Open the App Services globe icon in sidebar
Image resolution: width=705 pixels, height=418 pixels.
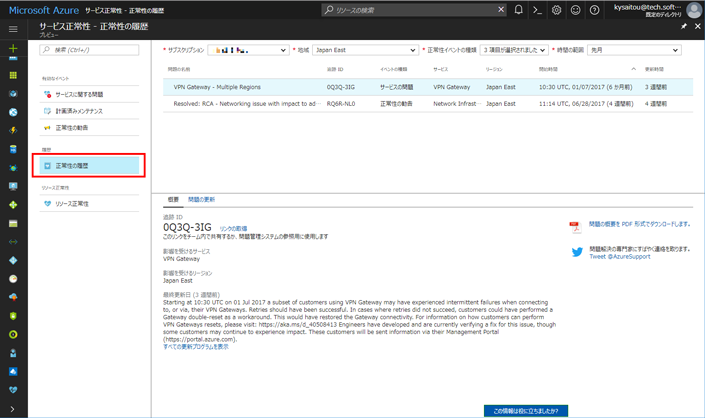[x=13, y=112]
